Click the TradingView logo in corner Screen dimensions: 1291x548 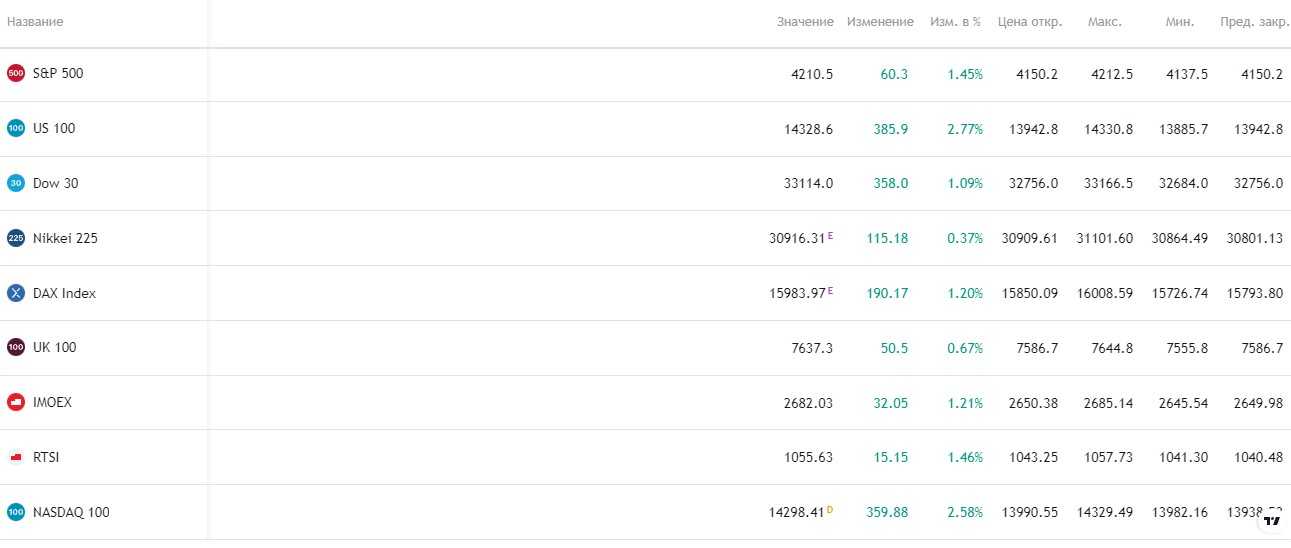pos(1271,520)
